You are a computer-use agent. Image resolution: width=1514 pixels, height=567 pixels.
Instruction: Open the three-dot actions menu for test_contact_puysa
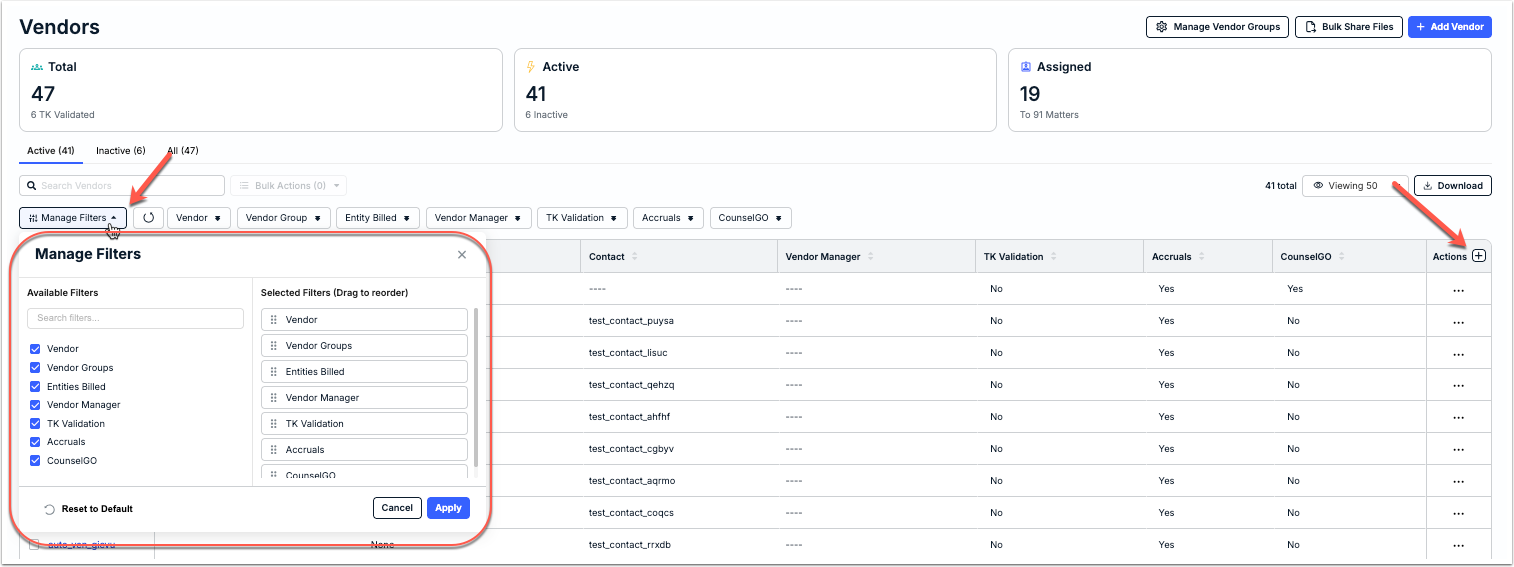pyautogui.click(x=1458, y=321)
